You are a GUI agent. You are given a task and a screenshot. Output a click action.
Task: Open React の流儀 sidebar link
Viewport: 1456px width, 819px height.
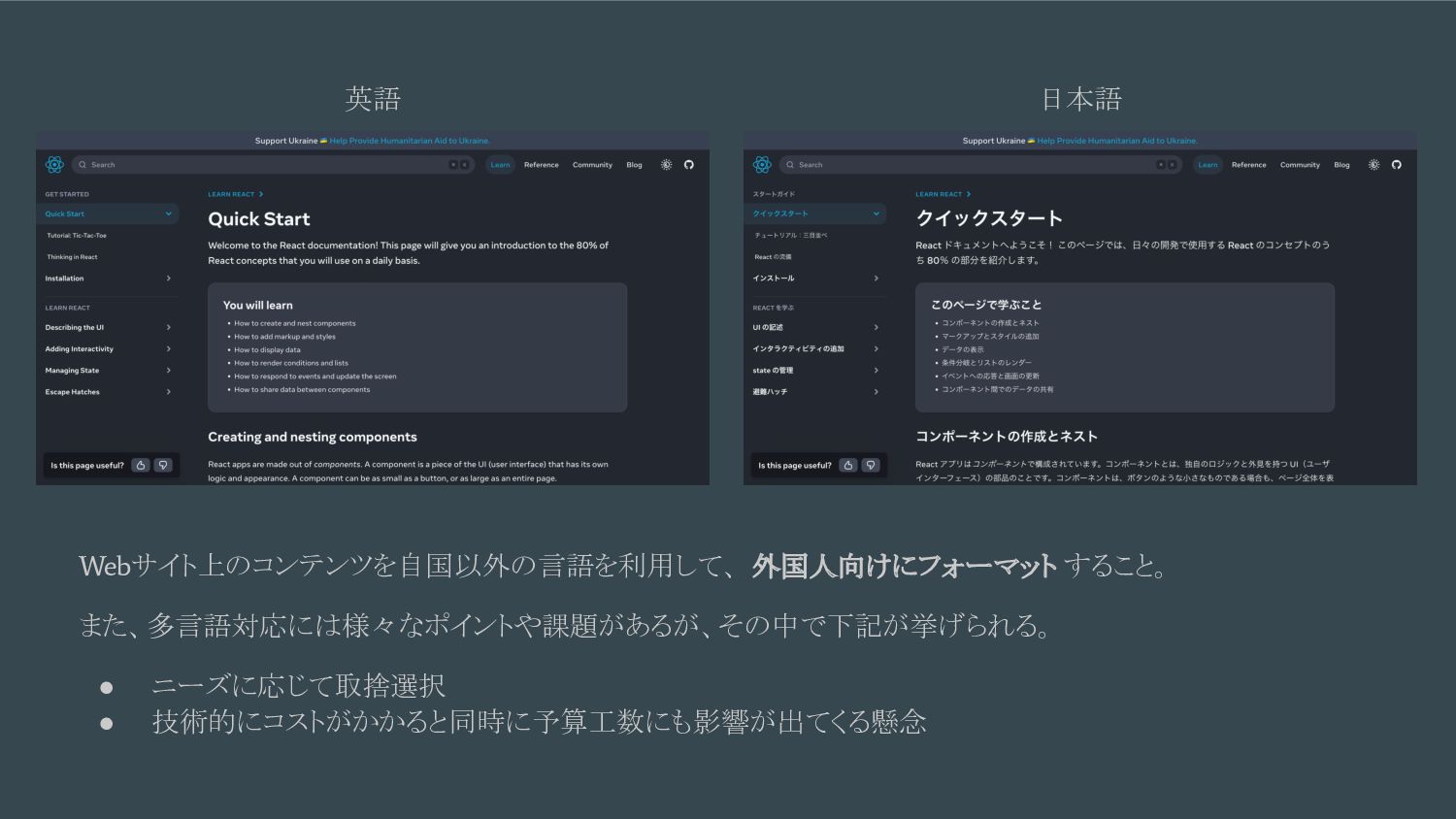coord(773,257)
